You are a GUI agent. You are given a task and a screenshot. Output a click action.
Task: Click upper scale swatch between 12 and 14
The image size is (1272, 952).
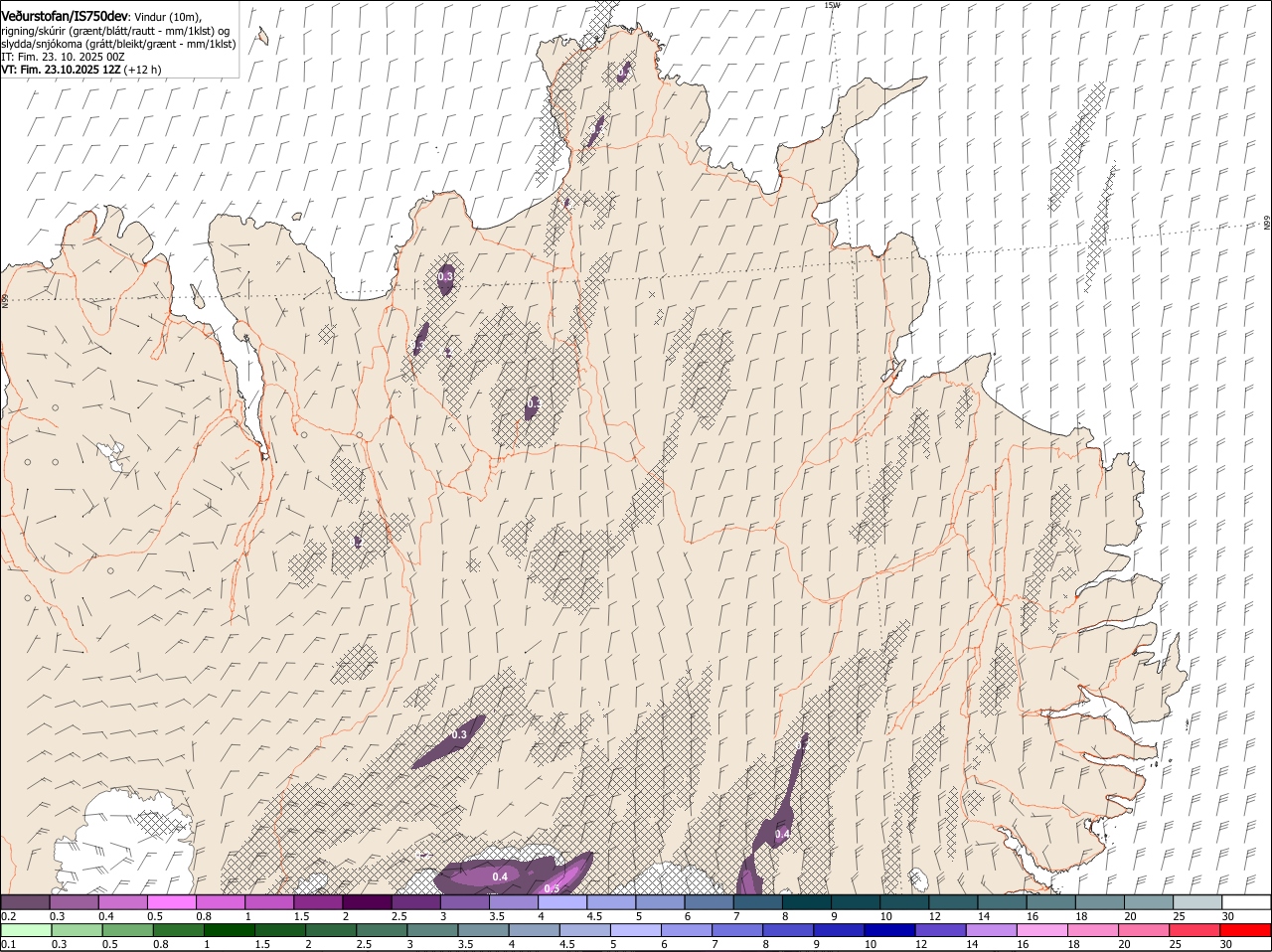click(954, 902)
